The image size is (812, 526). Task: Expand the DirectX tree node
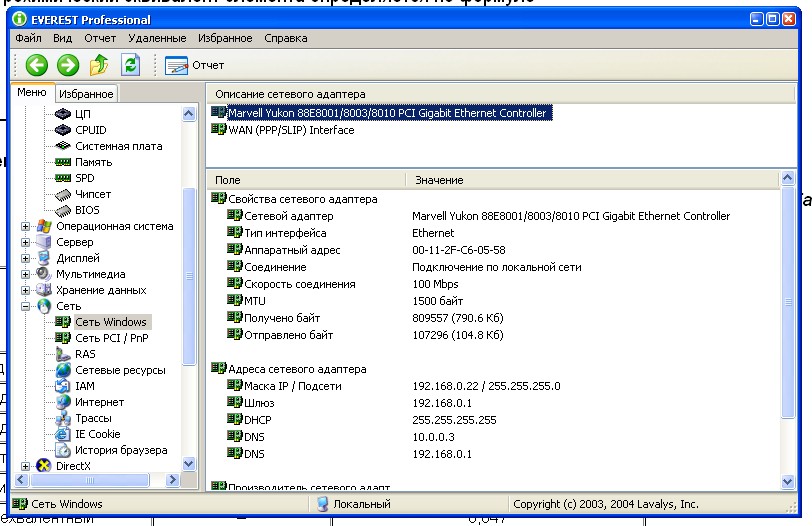pyautogui.click(x=26, y=466)
